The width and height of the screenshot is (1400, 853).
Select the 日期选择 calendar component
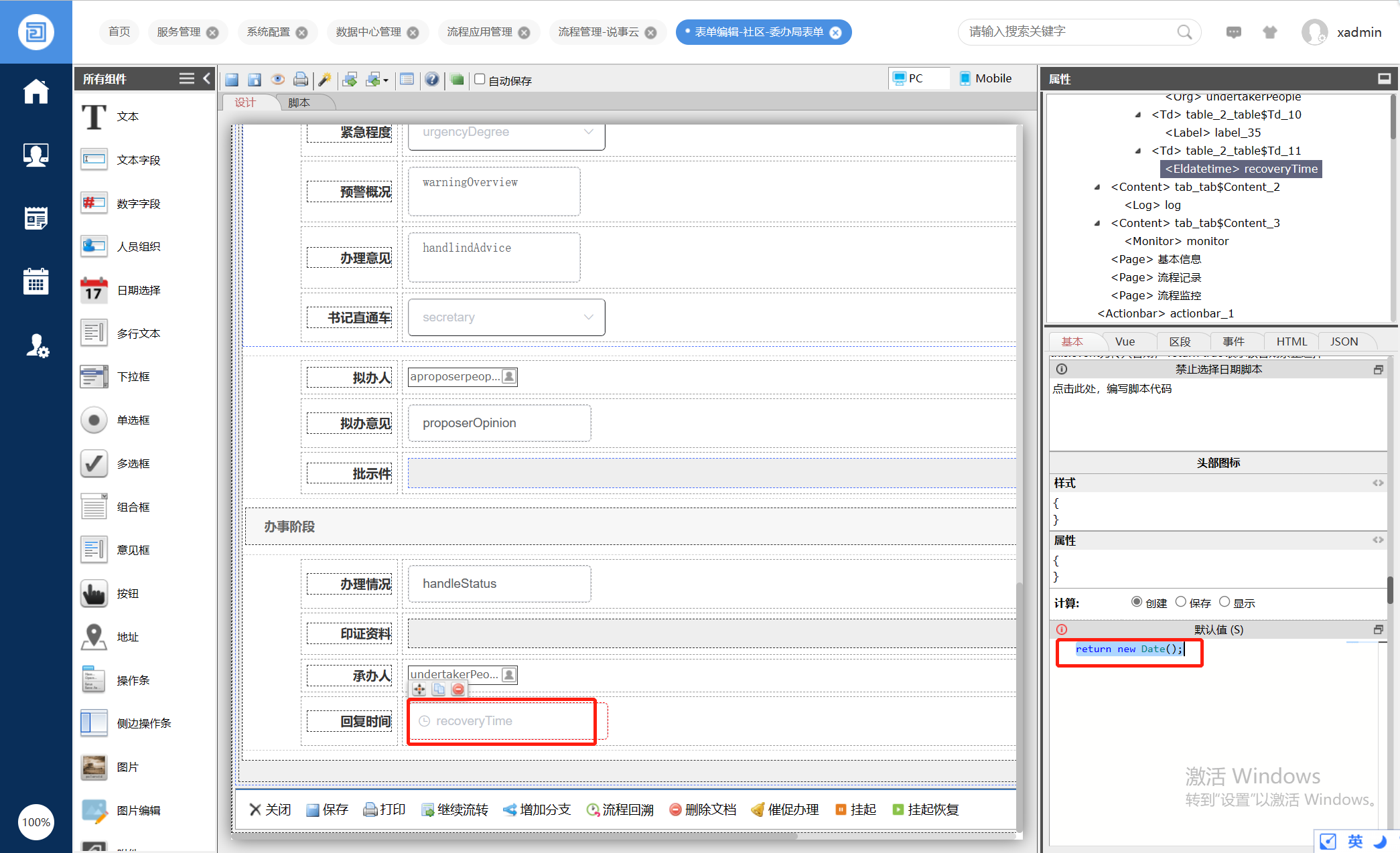(121, 290)
